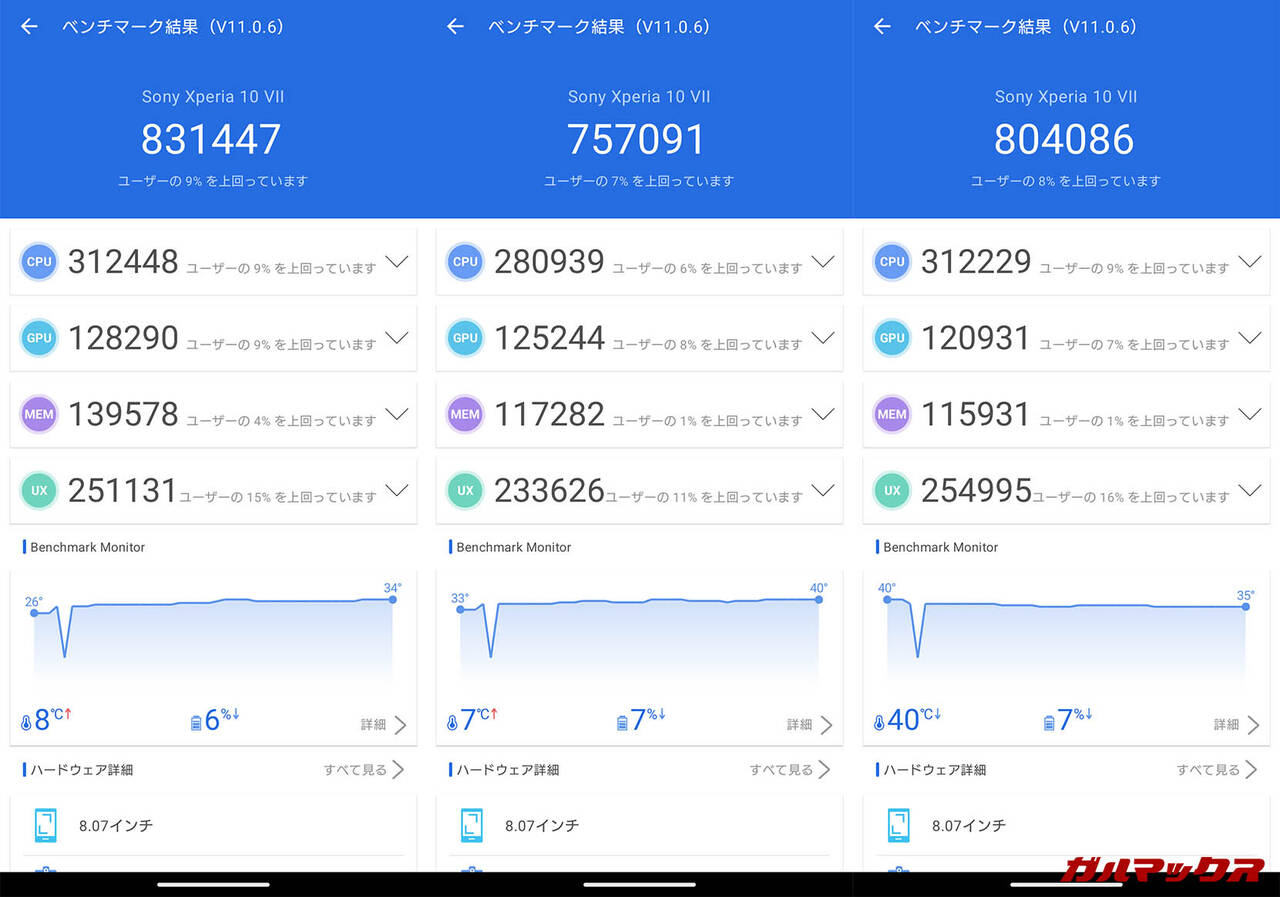Click the thermometer icon next to 8℃
Viewport: 1280px width, 897px height.
point(27,722)
